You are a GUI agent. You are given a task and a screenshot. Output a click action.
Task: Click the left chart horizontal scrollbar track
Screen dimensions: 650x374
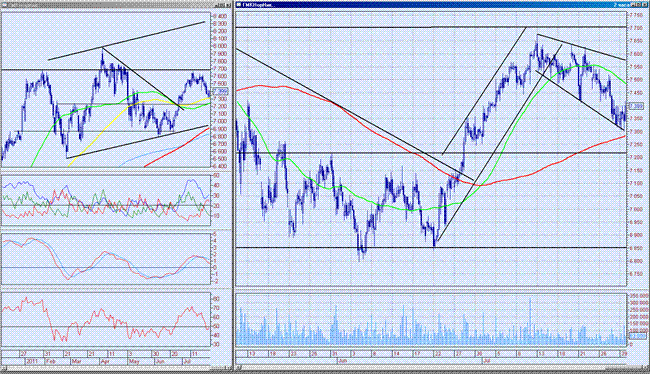tap(114, 368)
